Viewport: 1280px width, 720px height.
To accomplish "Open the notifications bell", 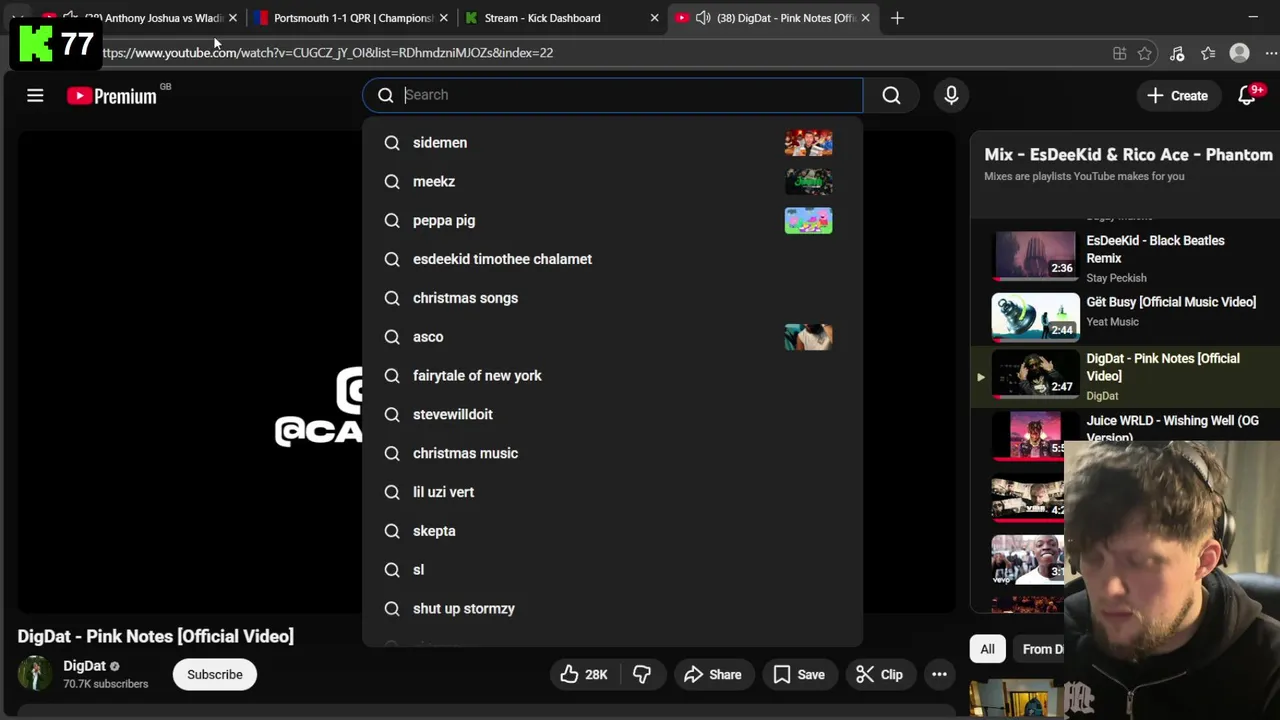I will tap(1247, 96).
